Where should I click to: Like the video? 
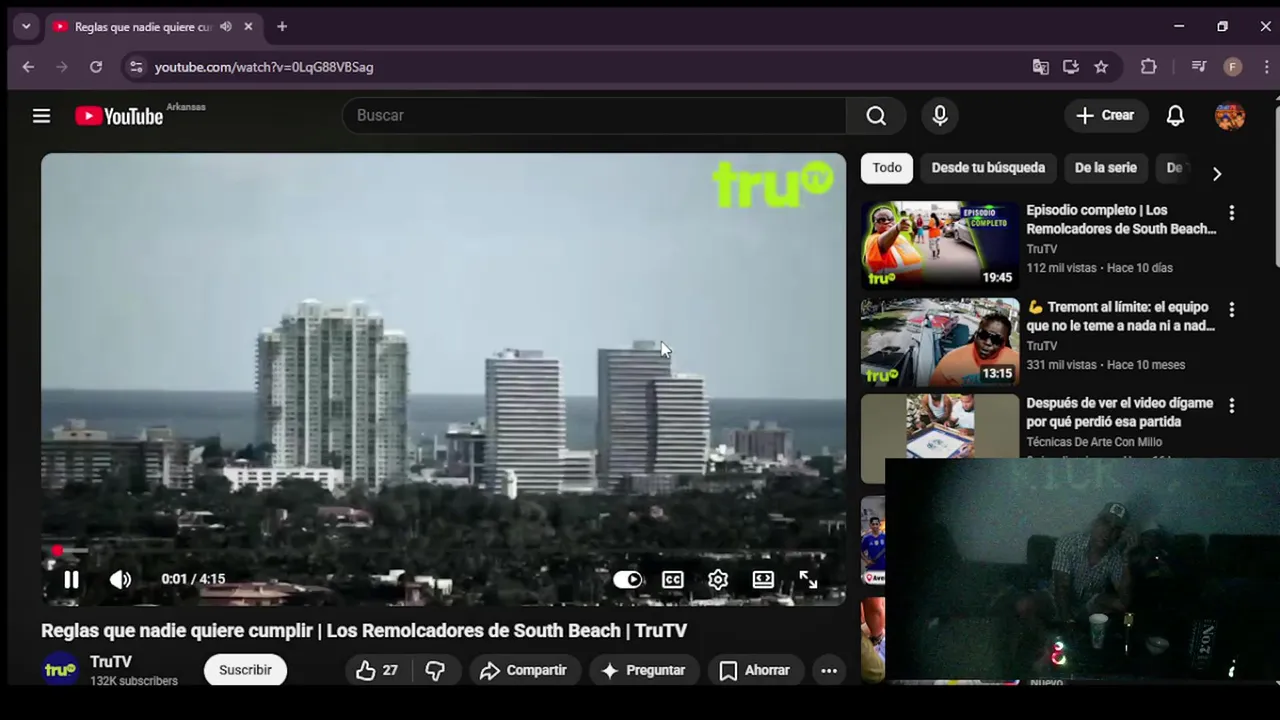point(377,671)
